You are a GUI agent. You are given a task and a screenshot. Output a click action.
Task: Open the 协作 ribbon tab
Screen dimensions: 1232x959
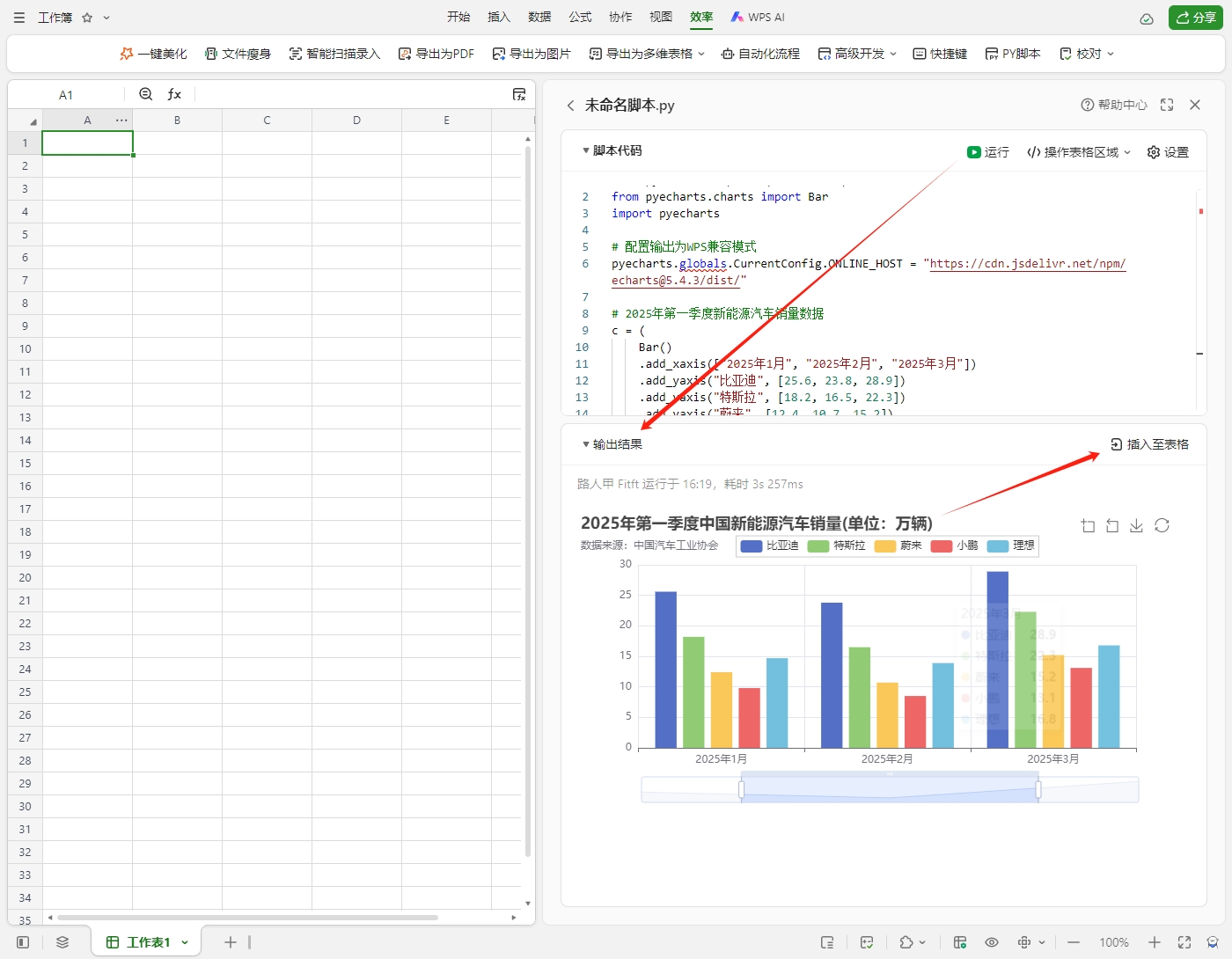(x=620, y=17)
